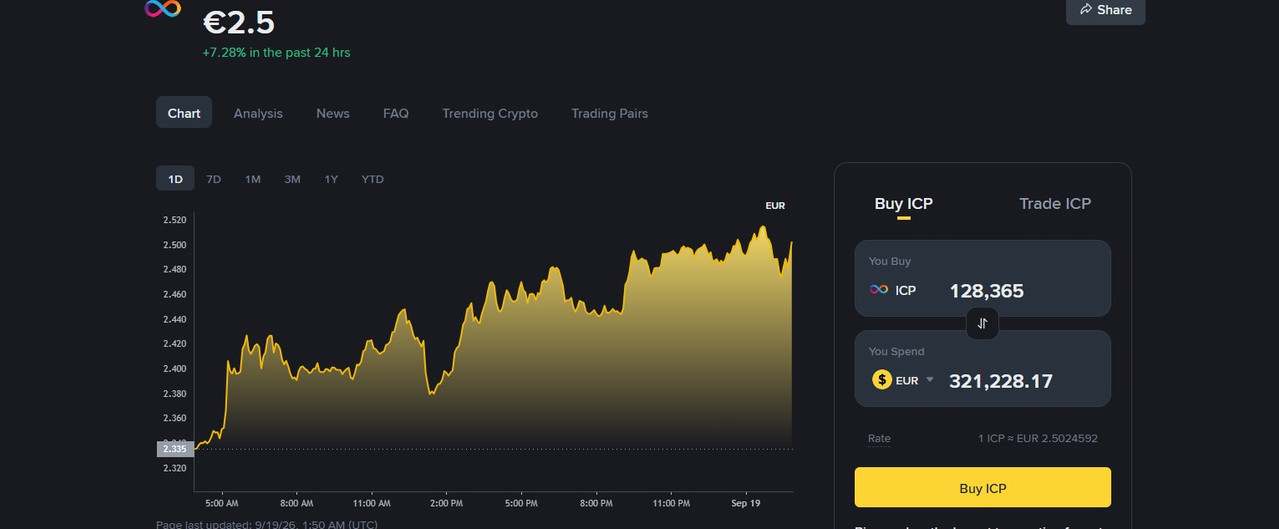Open the FAQ tab
1279x529 pixels.
(396, 113)
